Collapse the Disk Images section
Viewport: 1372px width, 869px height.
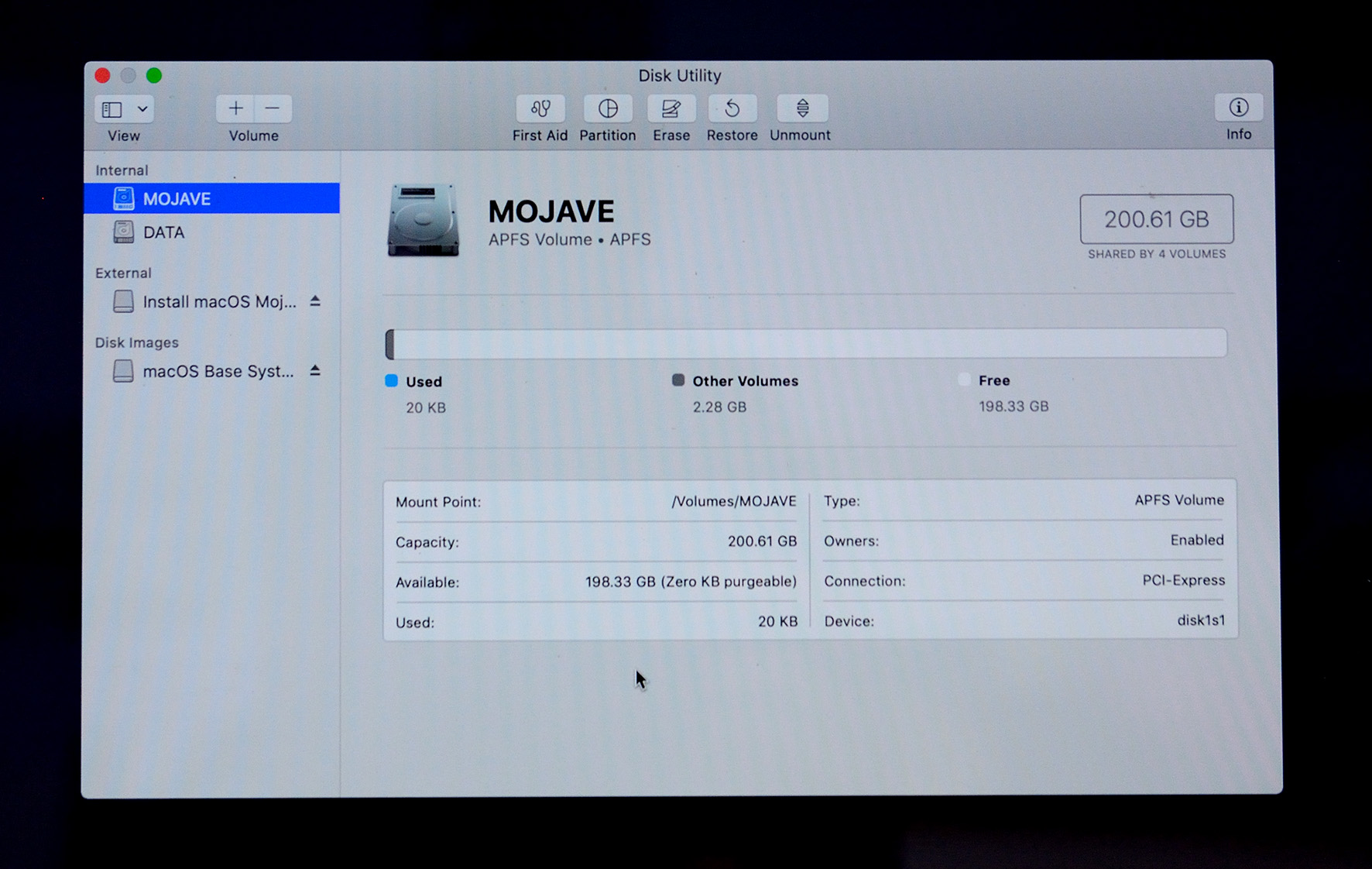point(137,342)
